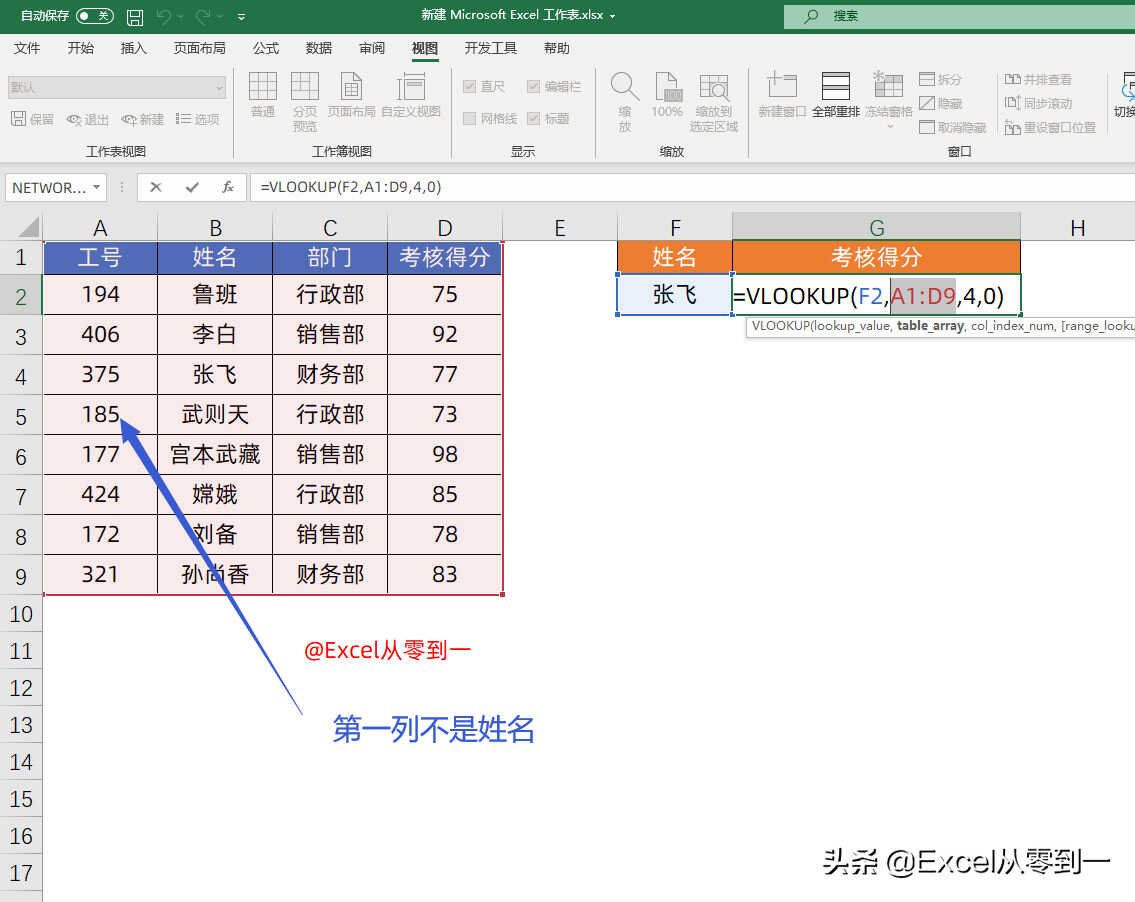Cancel formula entry with the X icon

pyautogui.click(x=156, y=187)
